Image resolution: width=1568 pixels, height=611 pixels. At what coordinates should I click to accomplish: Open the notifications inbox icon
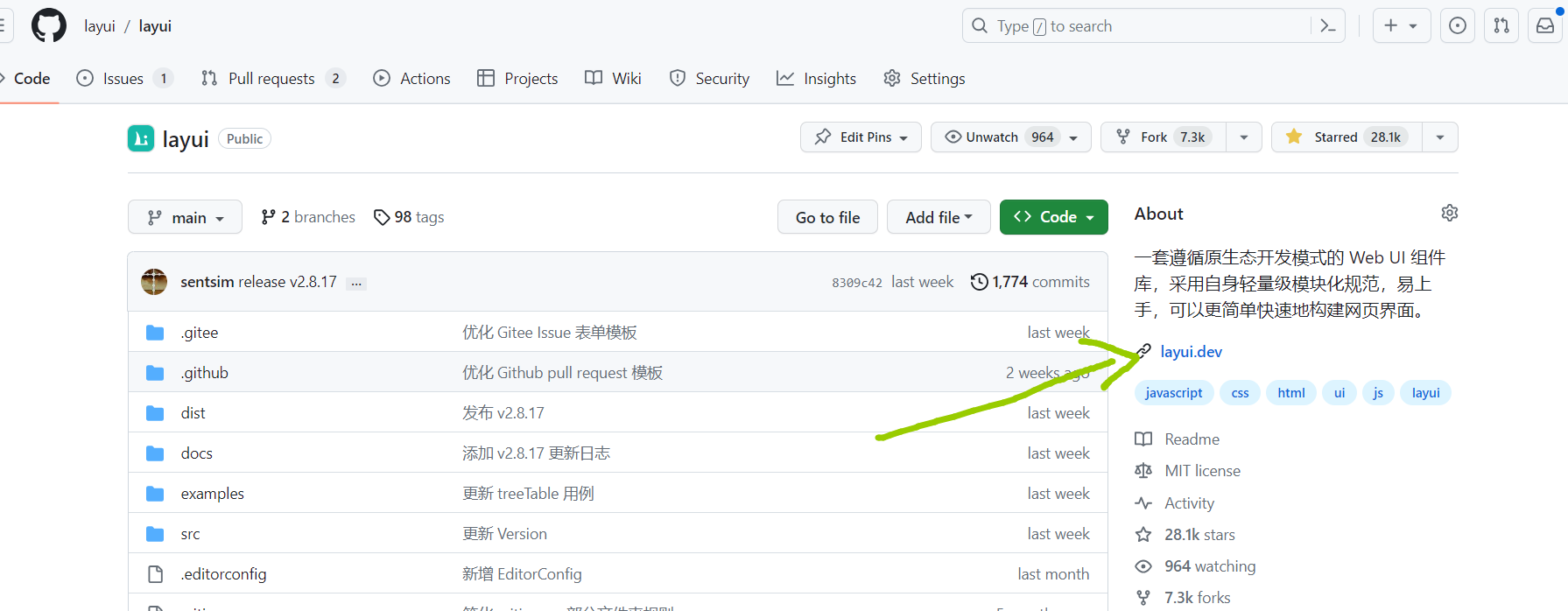tap(1545, 26)
